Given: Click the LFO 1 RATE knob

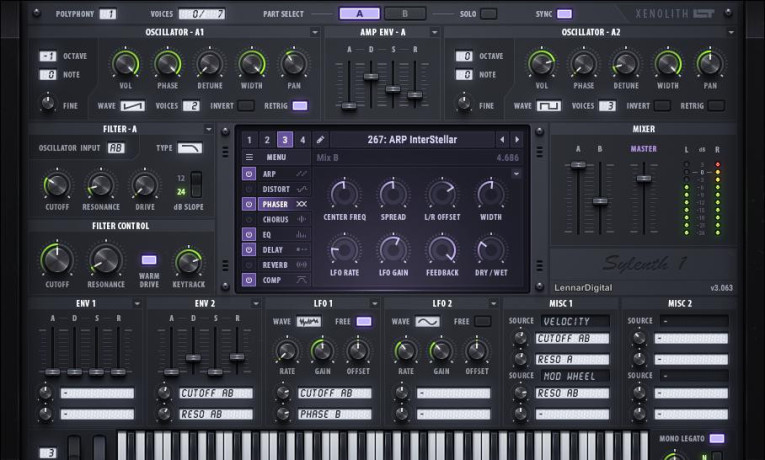Looking at the screenshot, I should pyautogui.click(x=287, y=351).
